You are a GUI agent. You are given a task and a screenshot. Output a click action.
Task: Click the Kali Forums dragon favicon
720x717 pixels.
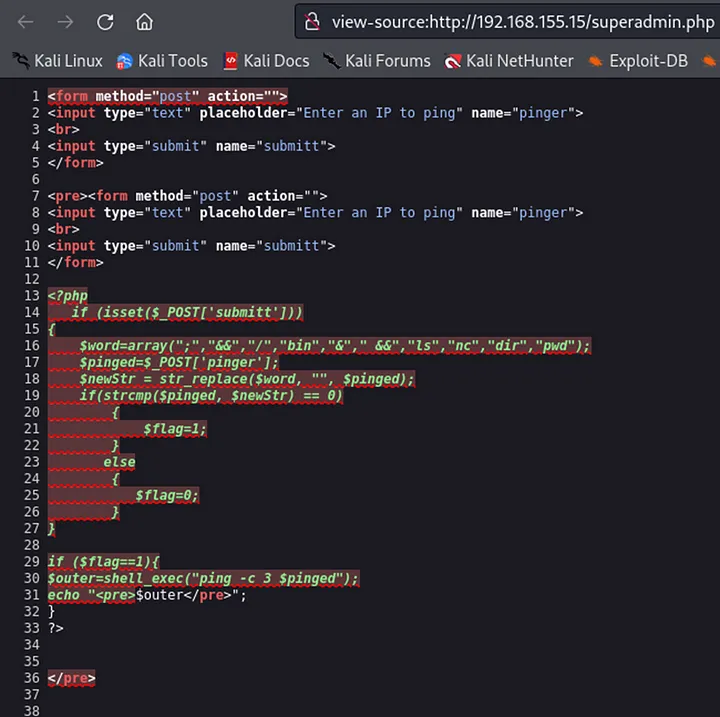(x=332, y=61)
